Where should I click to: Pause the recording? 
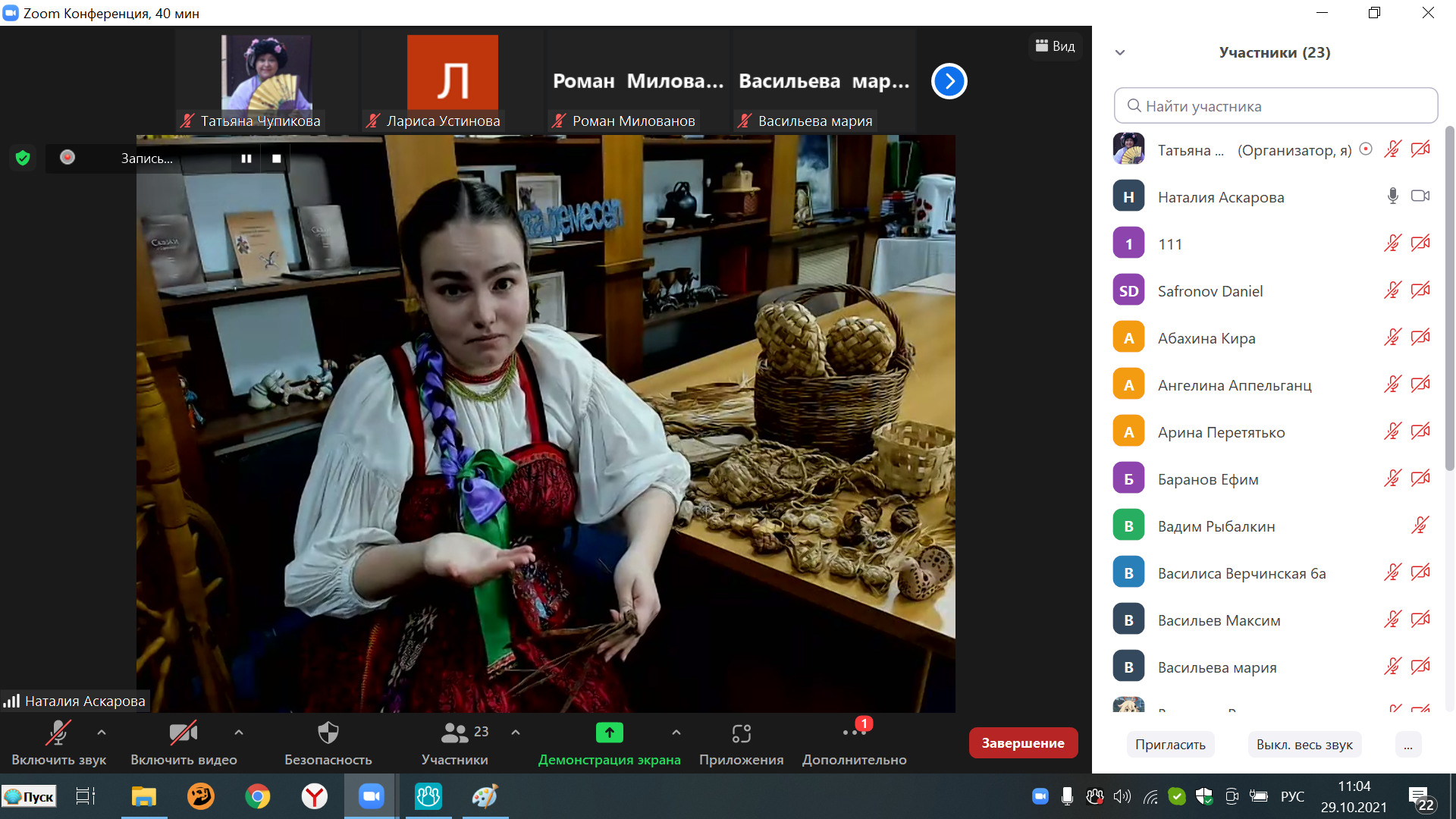(x=246, y=158)
